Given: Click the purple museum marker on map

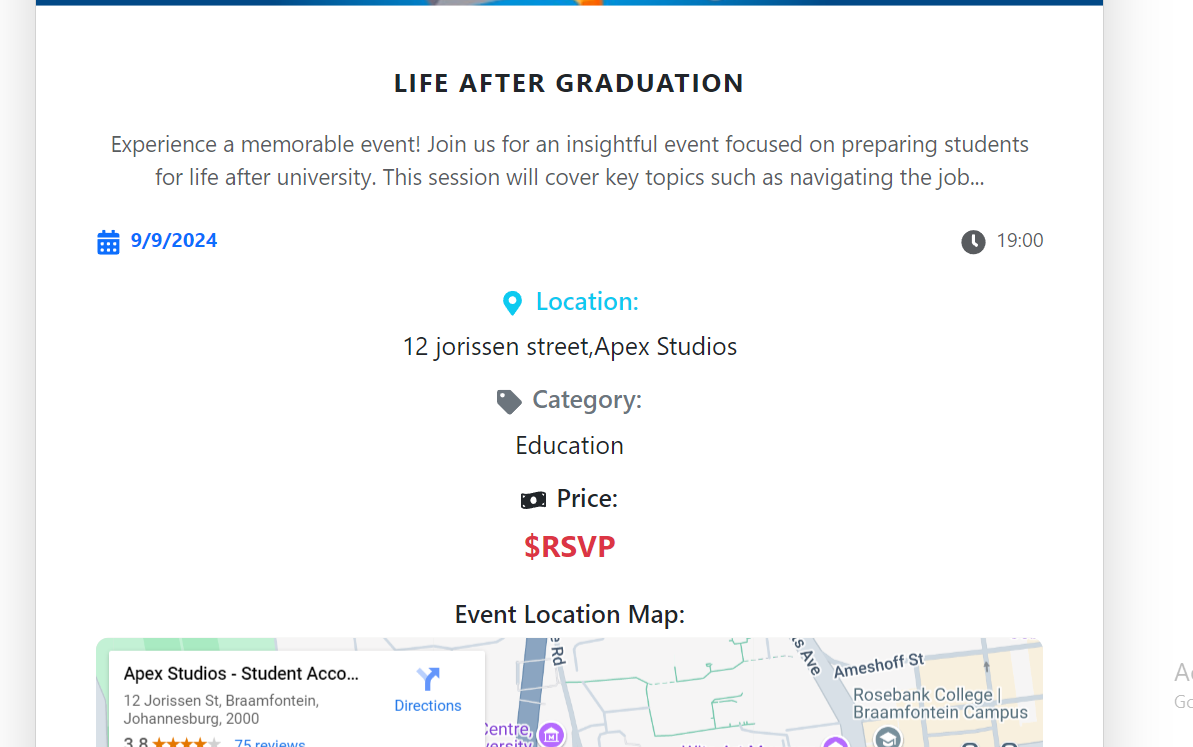Looking at the screenshot, I should 551,737.
